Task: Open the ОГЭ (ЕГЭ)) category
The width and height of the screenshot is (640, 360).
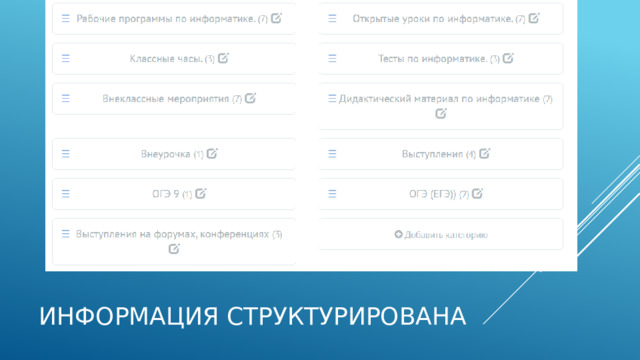Action: [439, 194]
